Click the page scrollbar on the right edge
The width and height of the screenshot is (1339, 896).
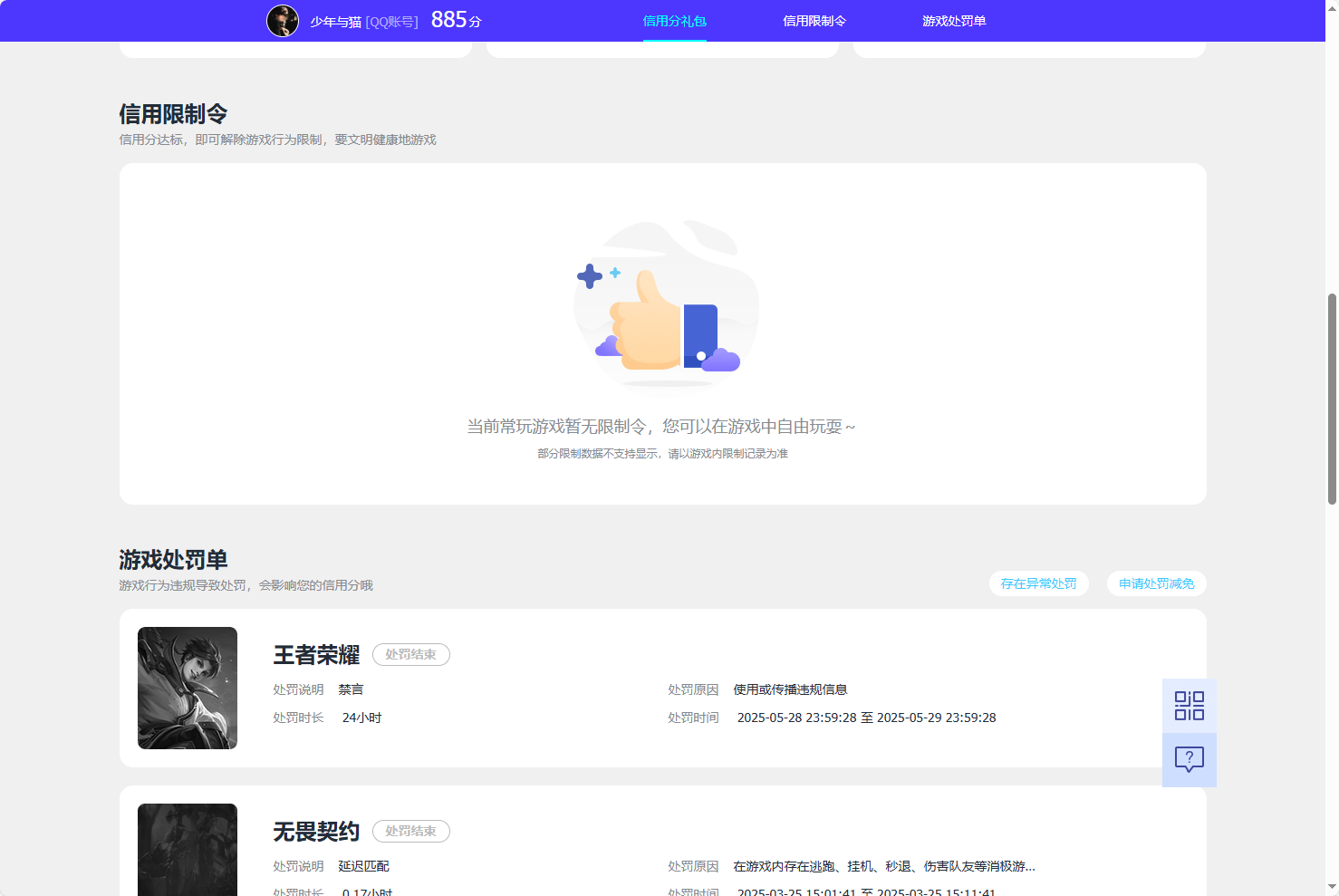coord(1332,390)
